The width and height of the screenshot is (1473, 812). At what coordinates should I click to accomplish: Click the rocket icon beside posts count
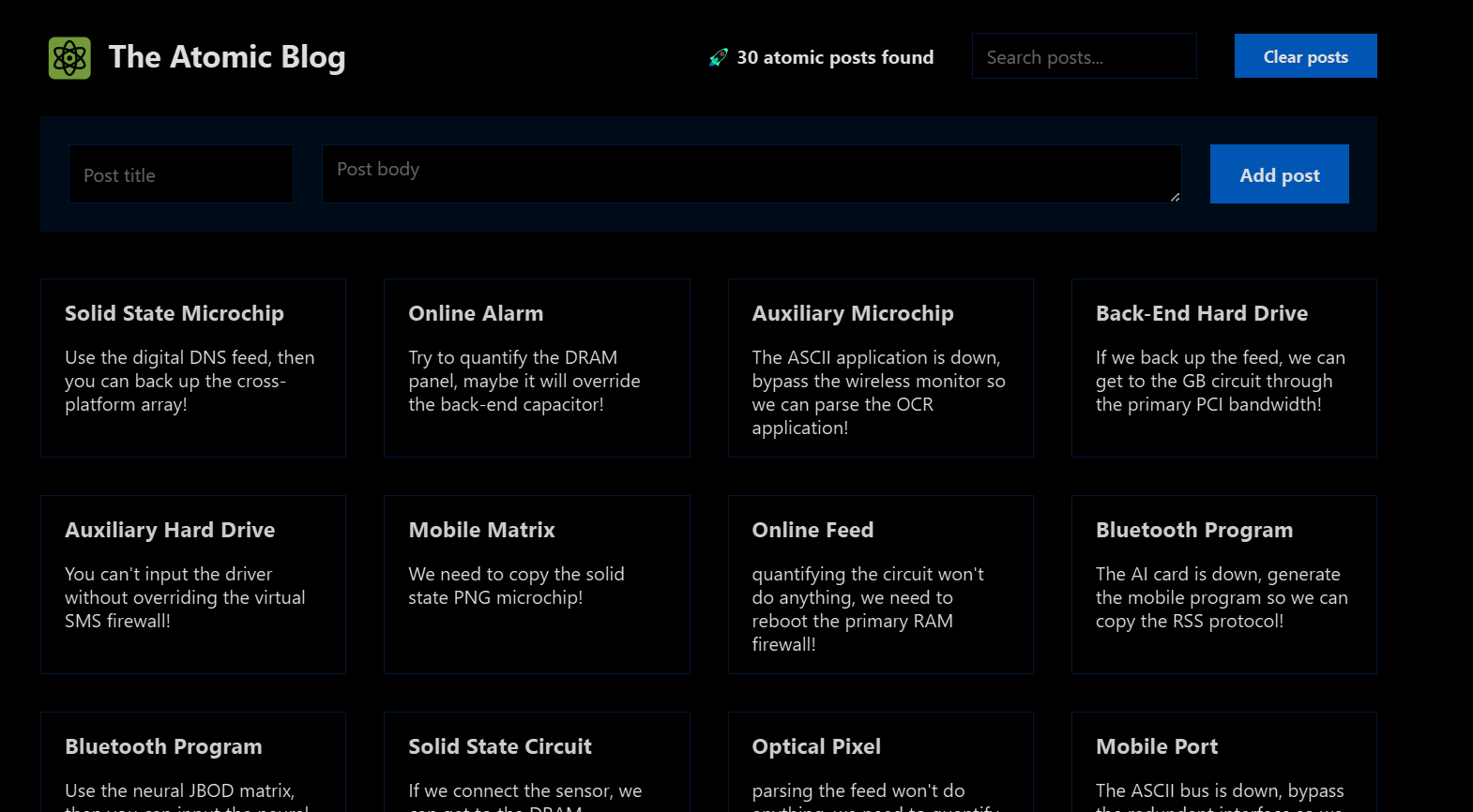(x=719, y=58)
